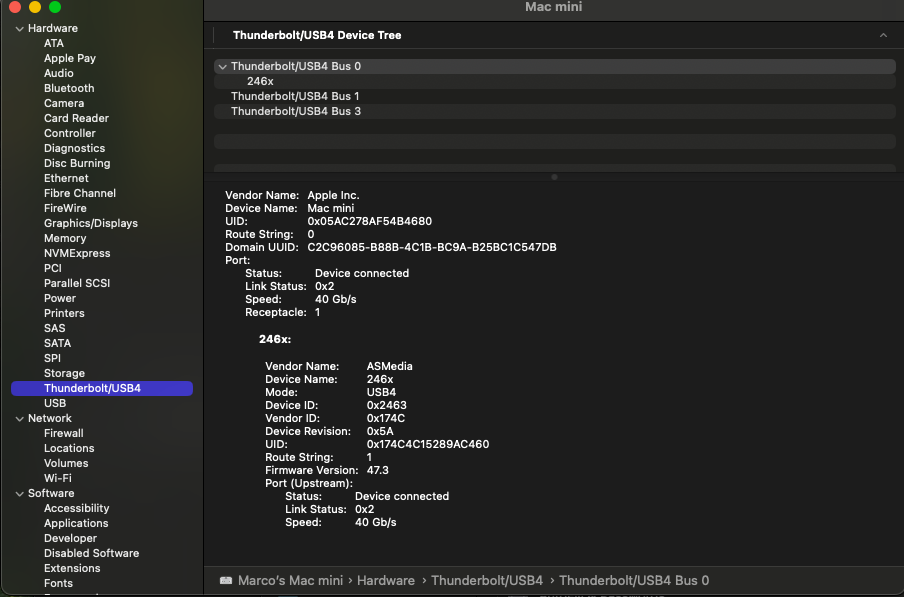904x597 pixels.
Task: Open the Bluetooth hardware entry
Action: [x=69, y=88]
